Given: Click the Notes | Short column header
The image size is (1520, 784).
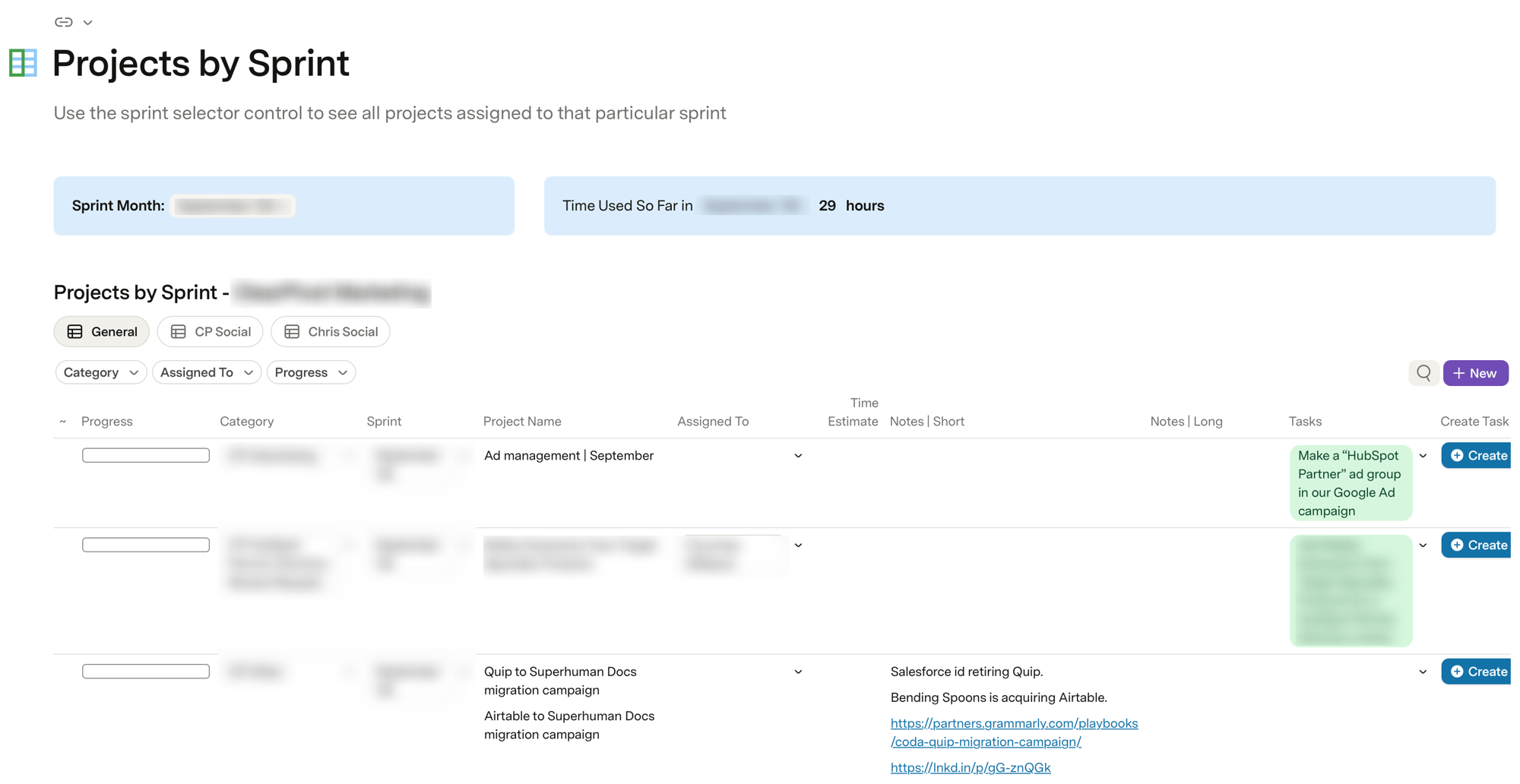Looking at the screenshot, I should tap(927, 422).
